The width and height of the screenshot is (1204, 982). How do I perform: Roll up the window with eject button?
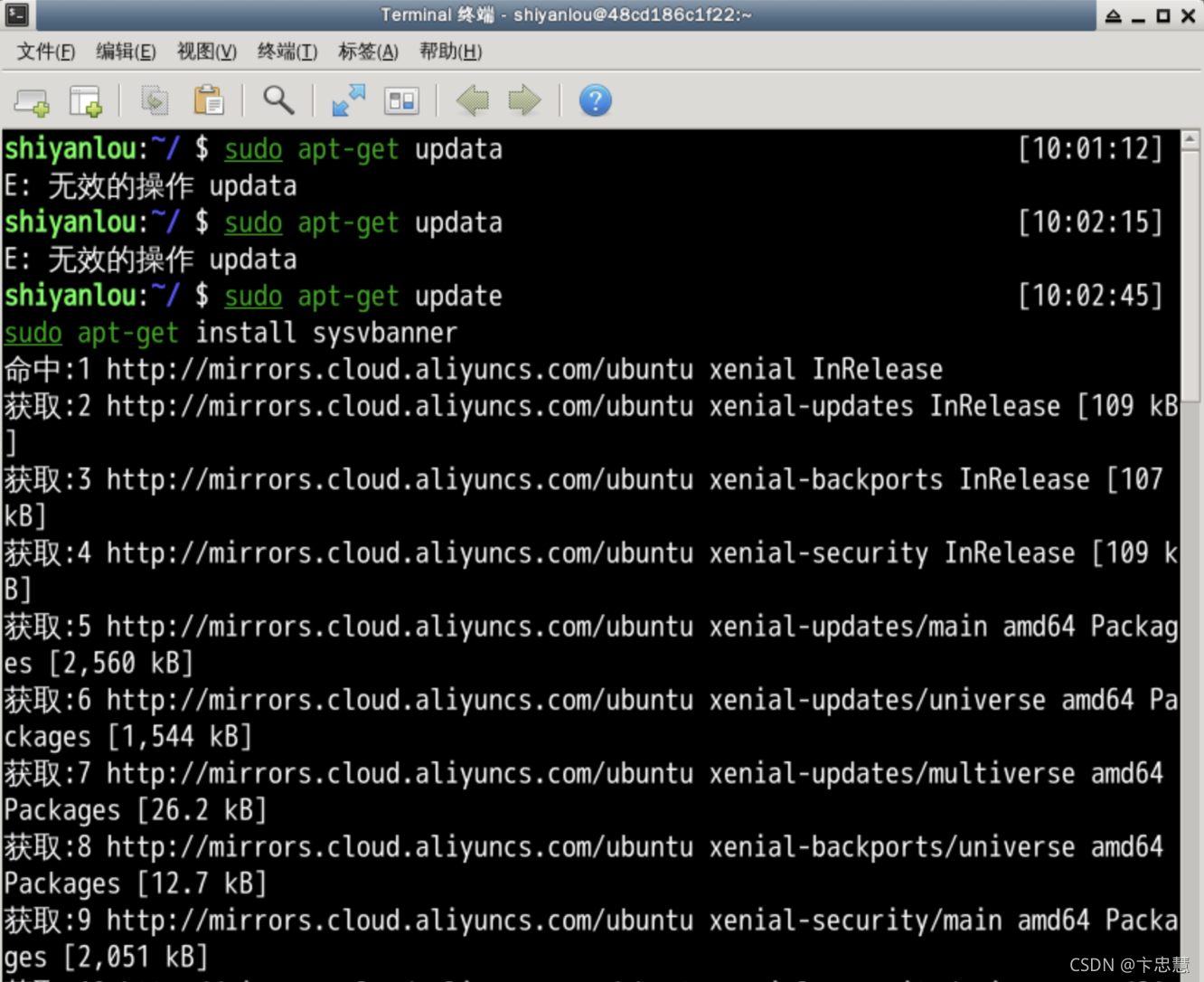pos(1114,15)
